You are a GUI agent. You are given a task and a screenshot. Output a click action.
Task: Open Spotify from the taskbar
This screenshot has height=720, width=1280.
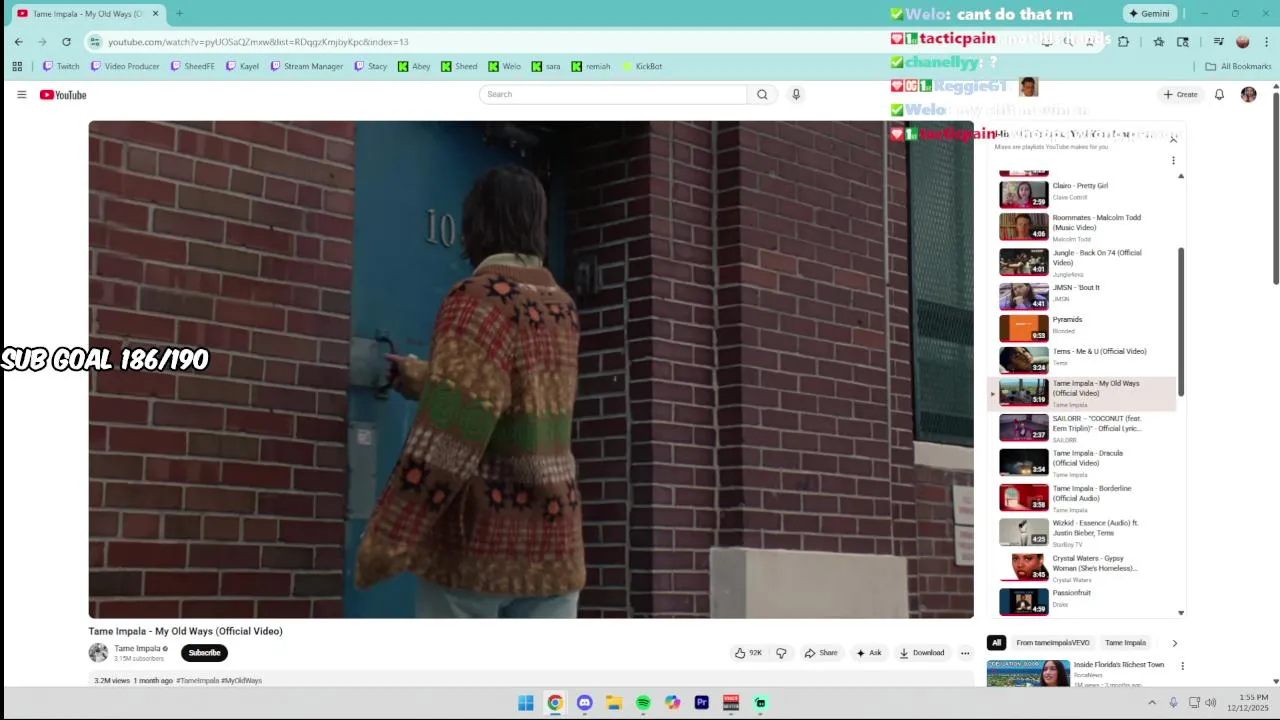(643, 703)
